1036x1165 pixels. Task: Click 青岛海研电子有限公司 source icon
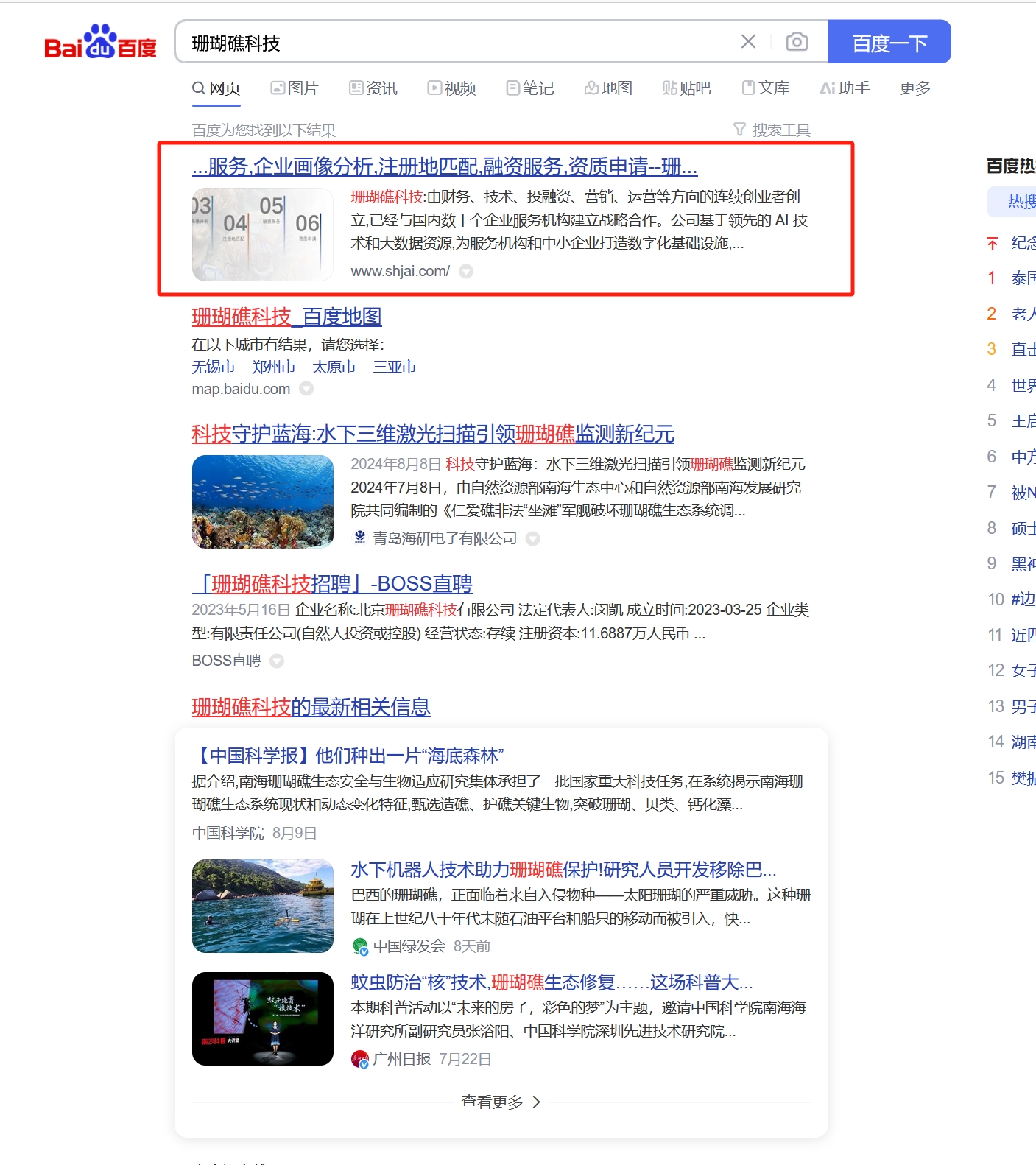click(x=360, y=538)
